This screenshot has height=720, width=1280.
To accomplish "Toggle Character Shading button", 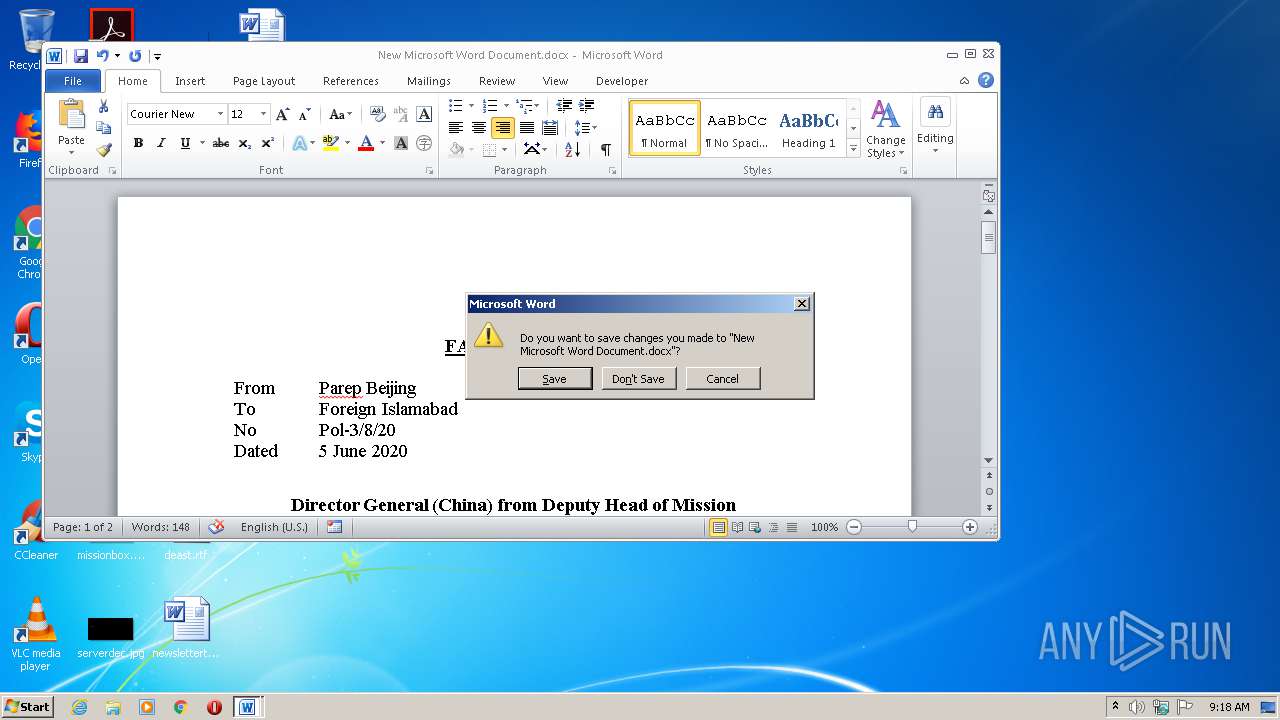I will (401, 143).
